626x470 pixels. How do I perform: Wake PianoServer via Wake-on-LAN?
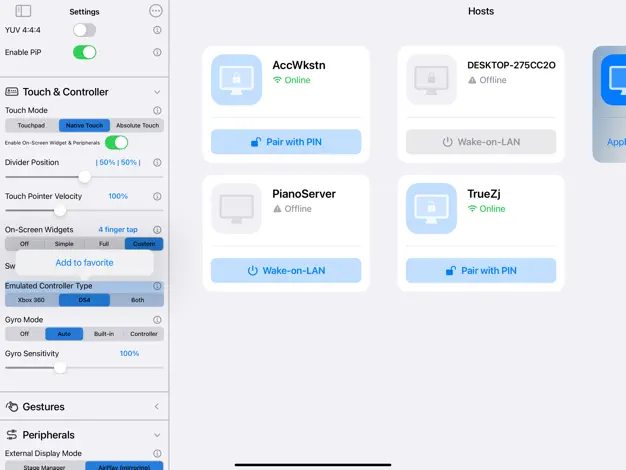pyautogui.click(x=286, y=270)
